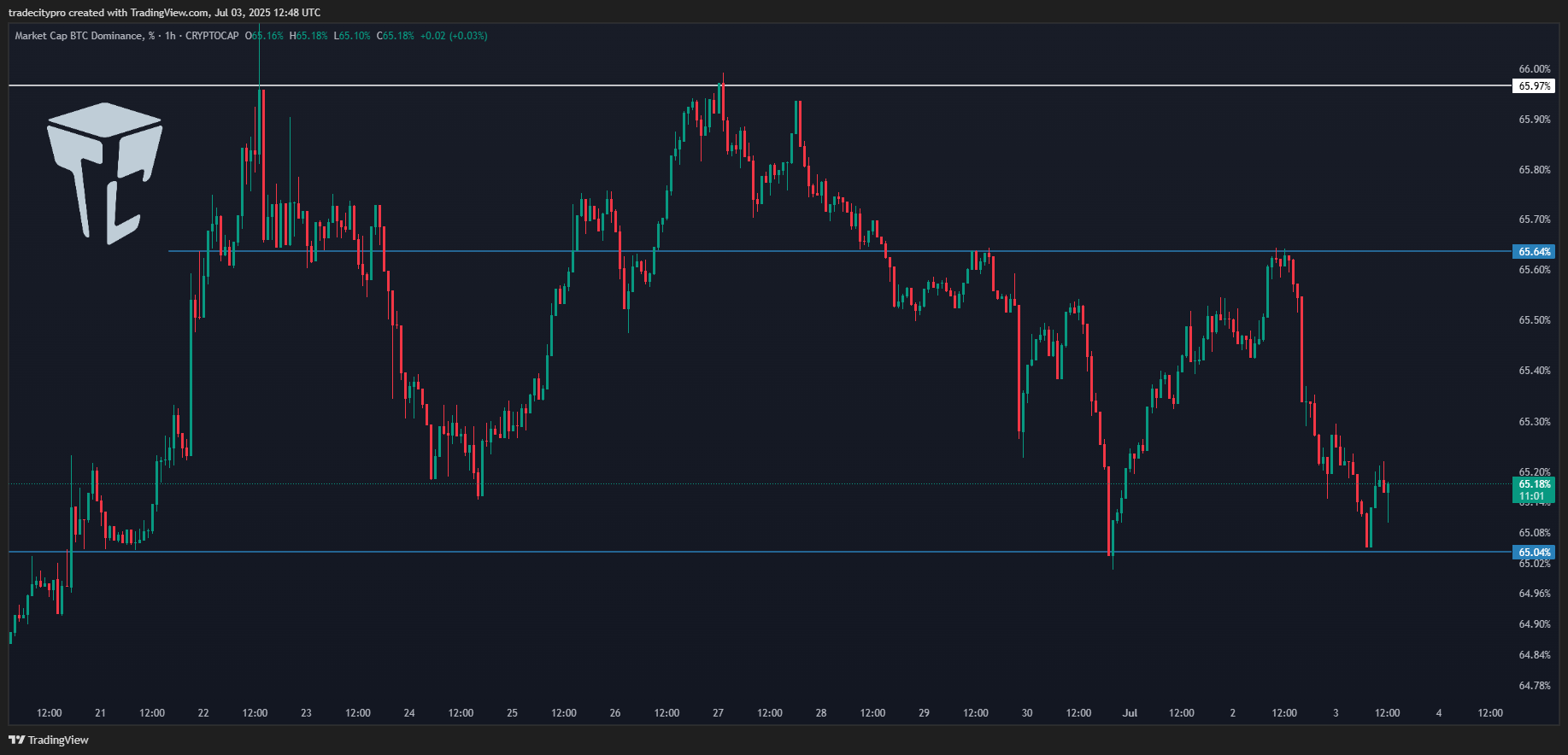Image resolution: width=1568 pixels, height=755 pixels.
Task: Click date 23 on time axis
Action: 306,713
